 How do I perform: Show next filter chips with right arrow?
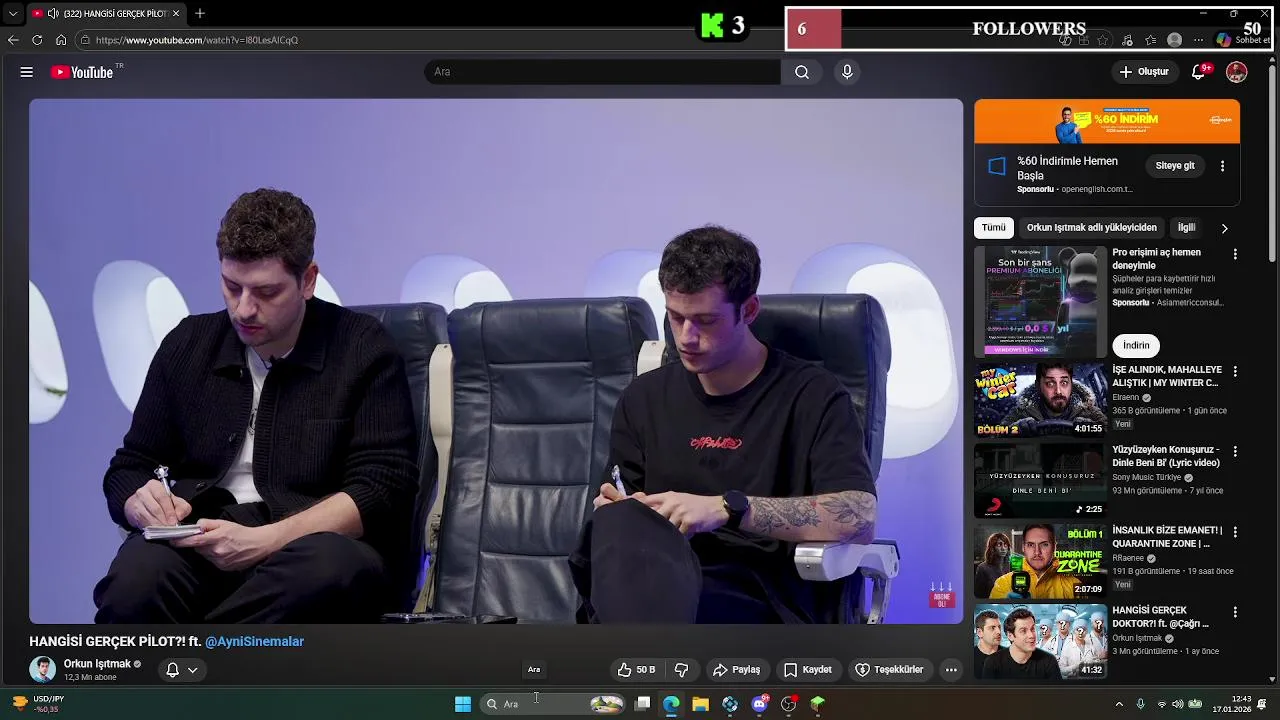click(x=1224, y=228)
